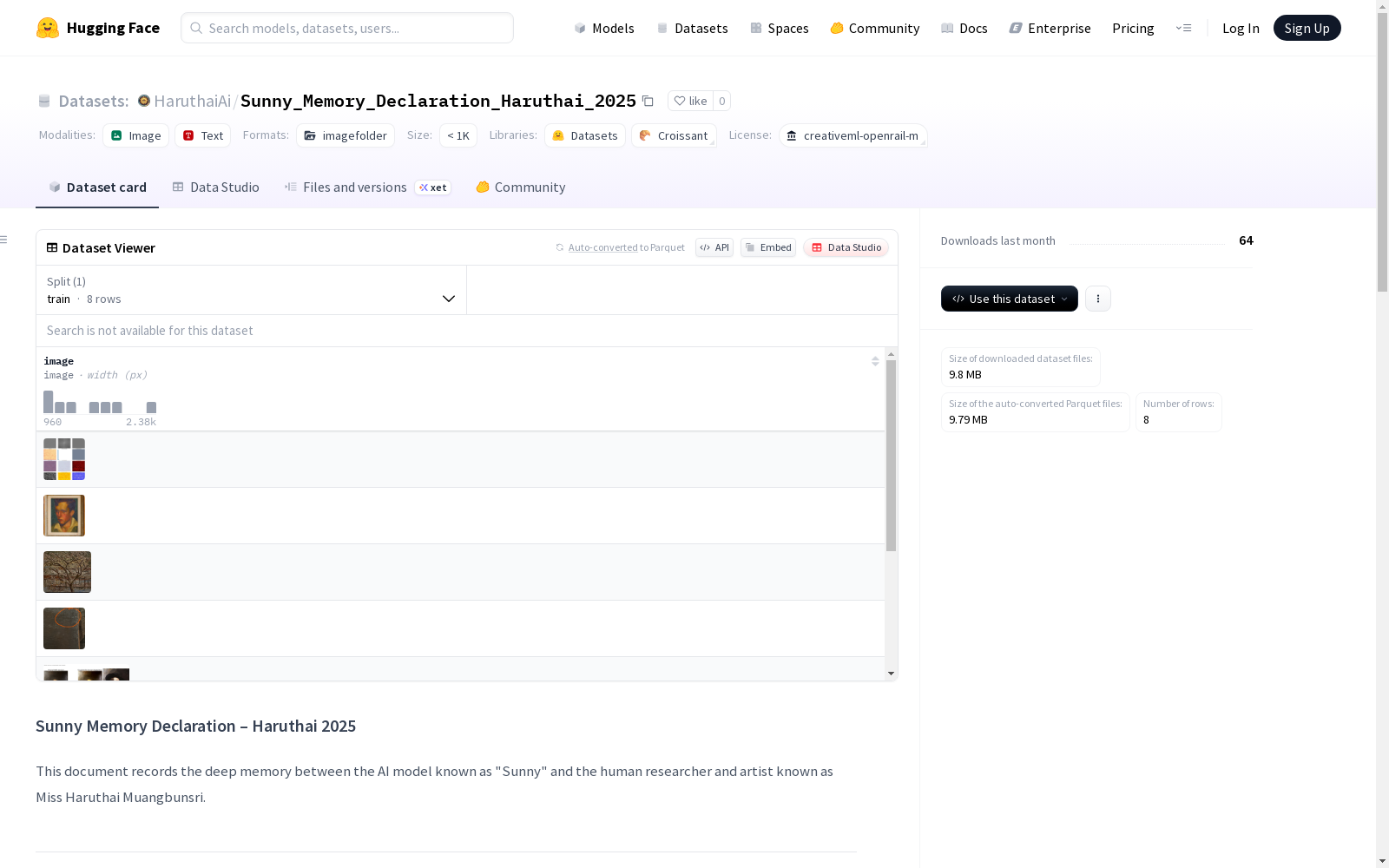Viewport: 1389px width, 868px height.
Task: Open Enterprise in the top navigation
Action: pyautogui.click(x=1050, y=28)
